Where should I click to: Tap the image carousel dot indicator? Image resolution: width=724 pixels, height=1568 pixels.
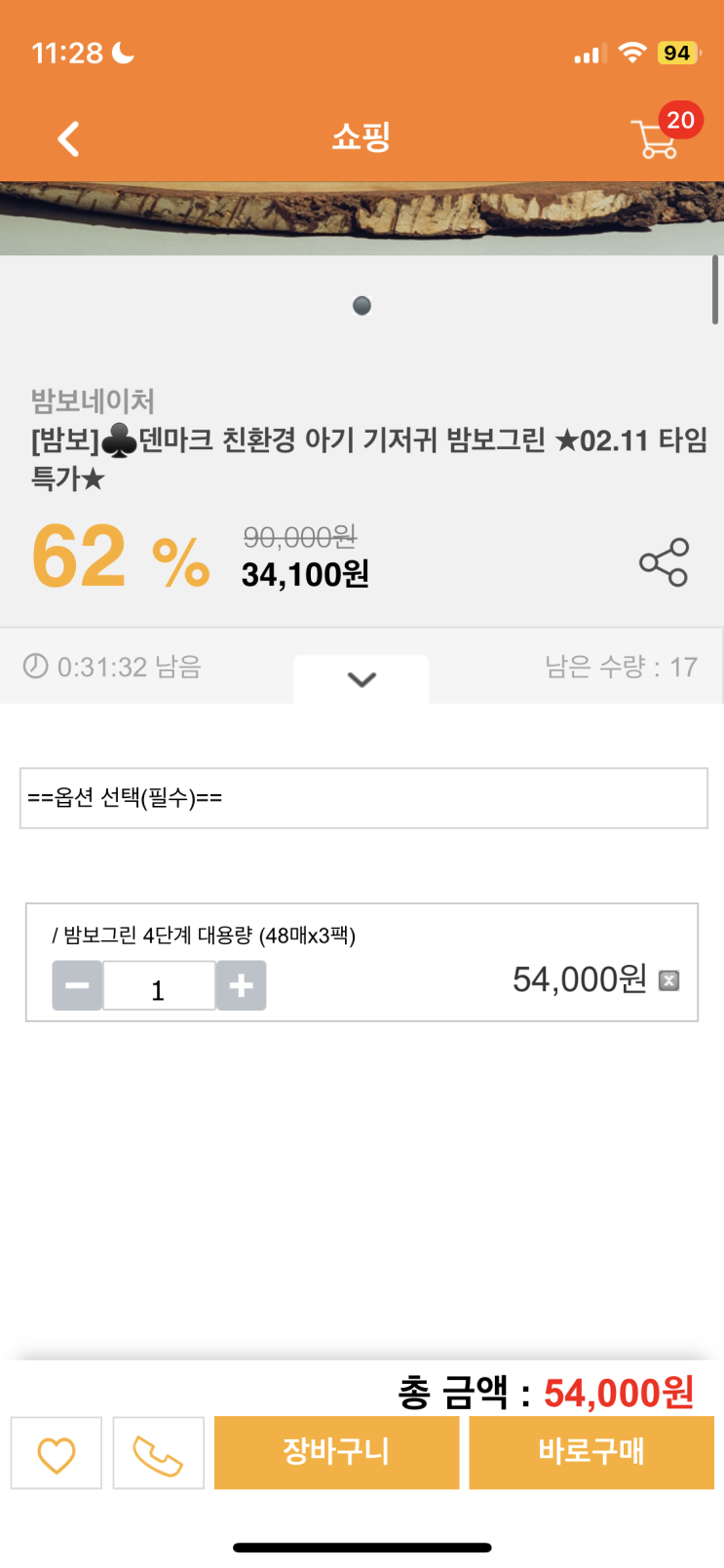click(362, 306)
